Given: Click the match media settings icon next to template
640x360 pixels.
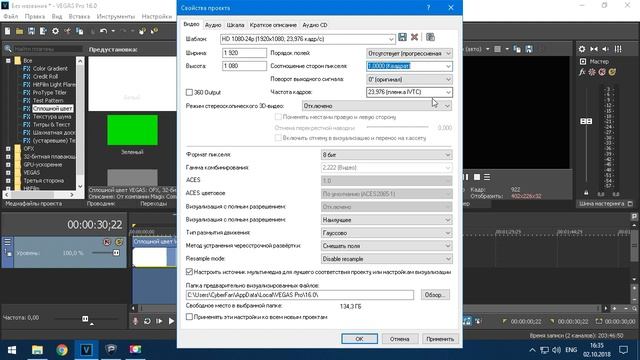Looking at the screenshot, I should 430,37.
